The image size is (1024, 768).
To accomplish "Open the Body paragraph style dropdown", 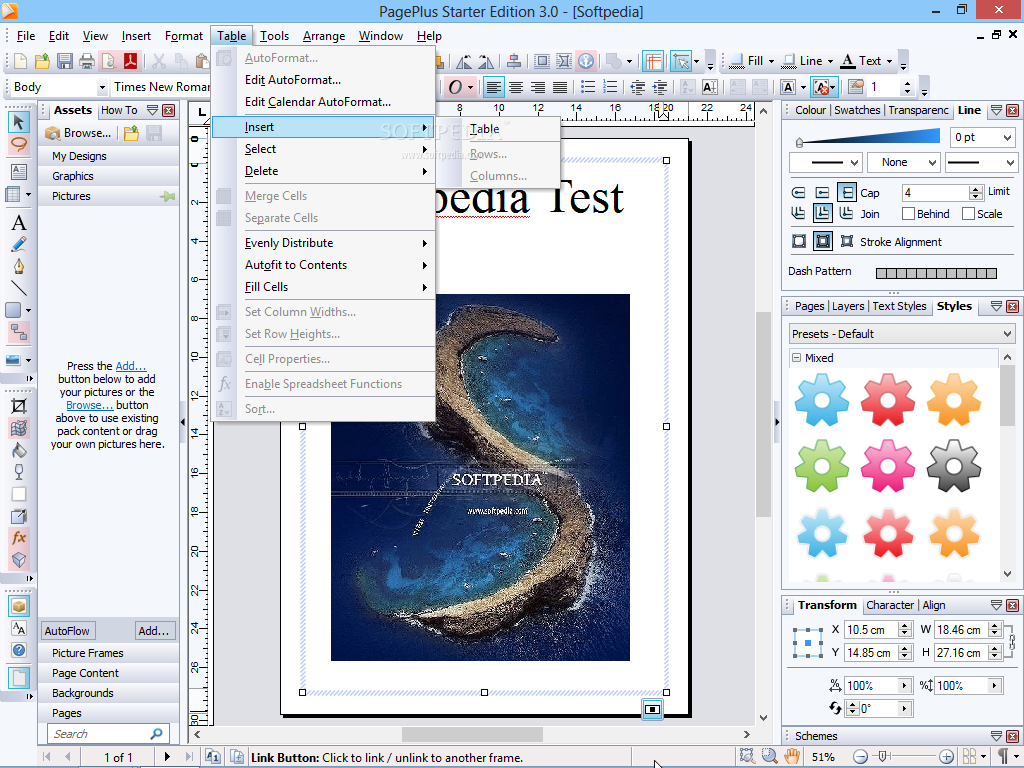I will (102, 87).
